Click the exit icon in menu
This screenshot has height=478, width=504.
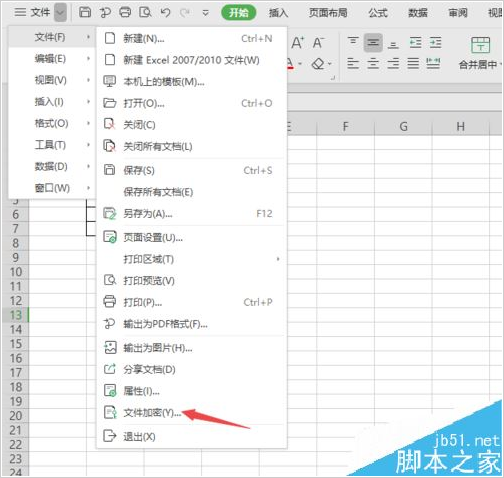(110, 436)
